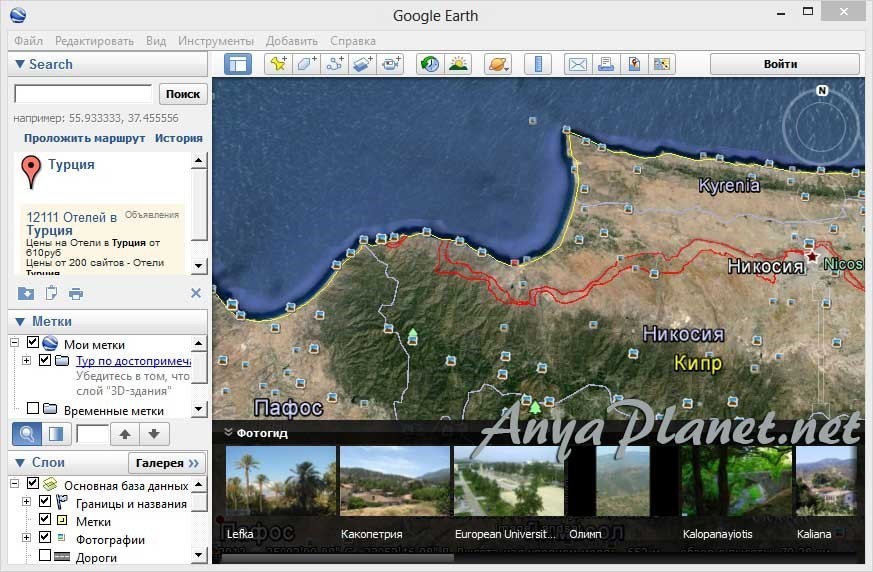Click the north N on the compass
Image resolution: width=873 pixels, height=572 pixels.
822,90
